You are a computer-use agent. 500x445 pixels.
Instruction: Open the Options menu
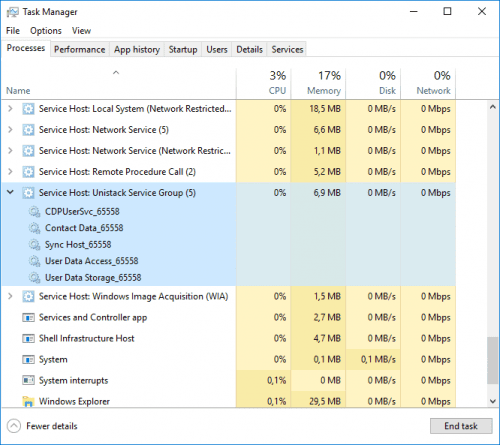pos(46,31)
